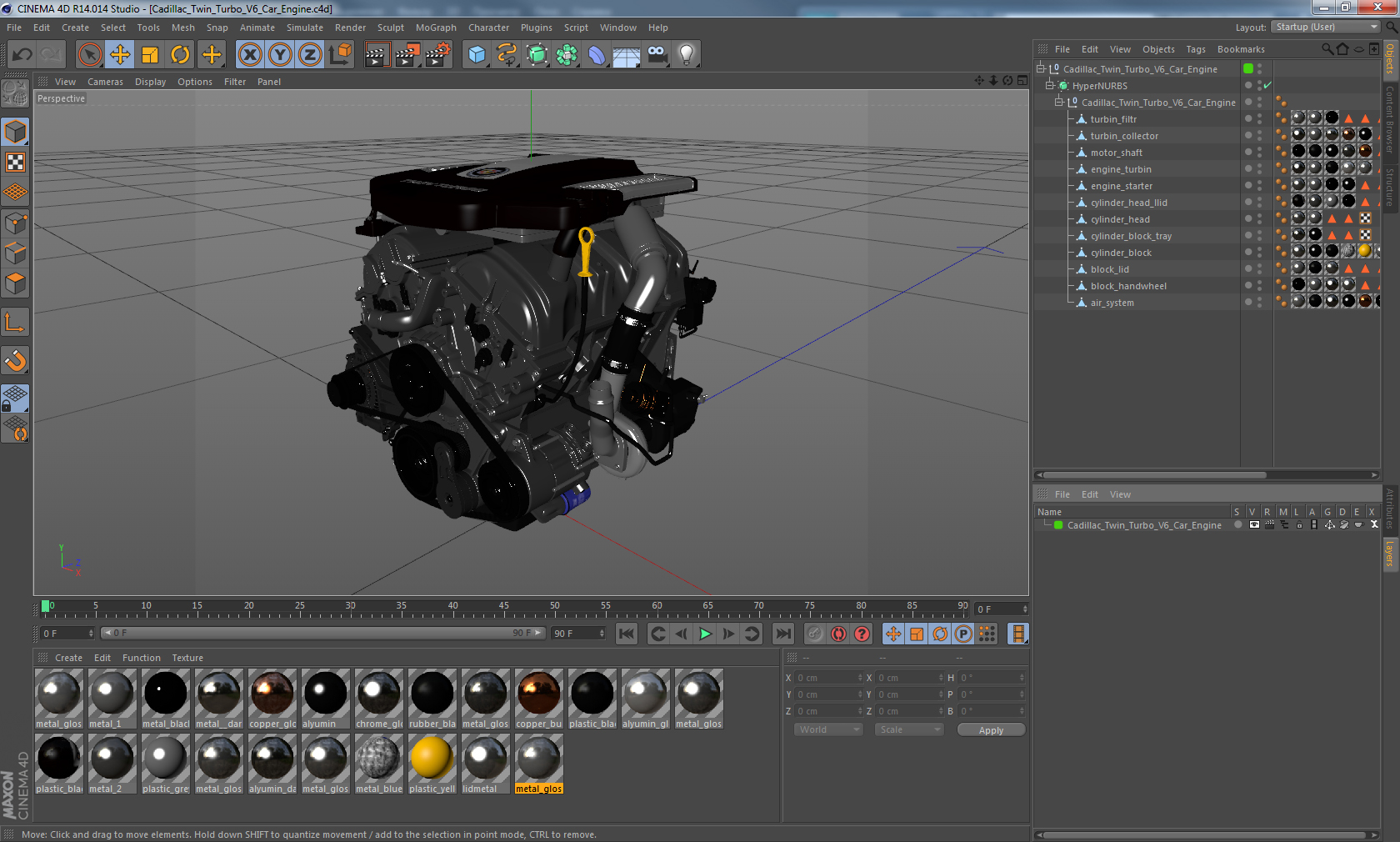Toggle the Enable Axis icon

point(15,322)
